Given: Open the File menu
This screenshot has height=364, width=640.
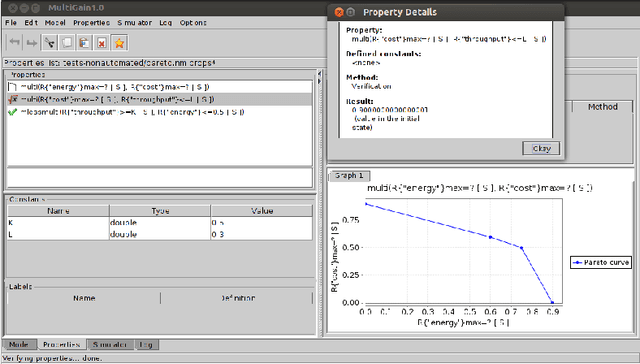Looking at the screenshot, I should pyautogui.click(x=11, y=22).
